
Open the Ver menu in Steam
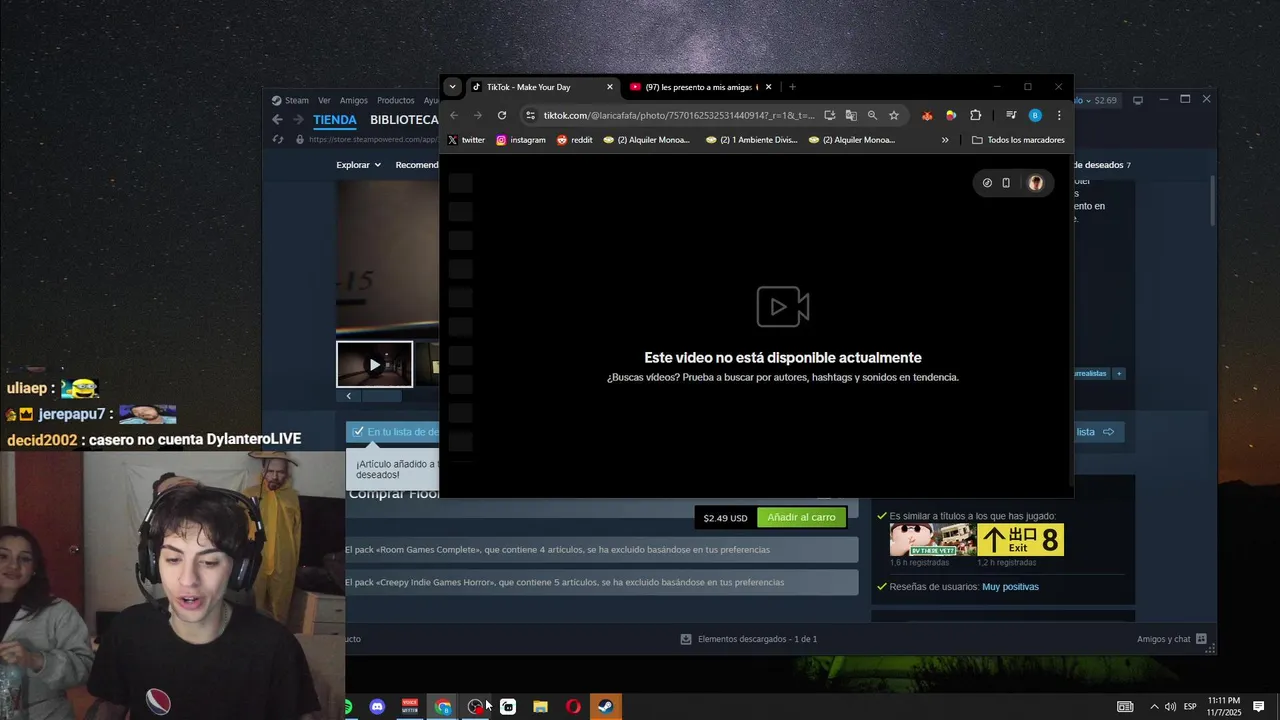324,100
